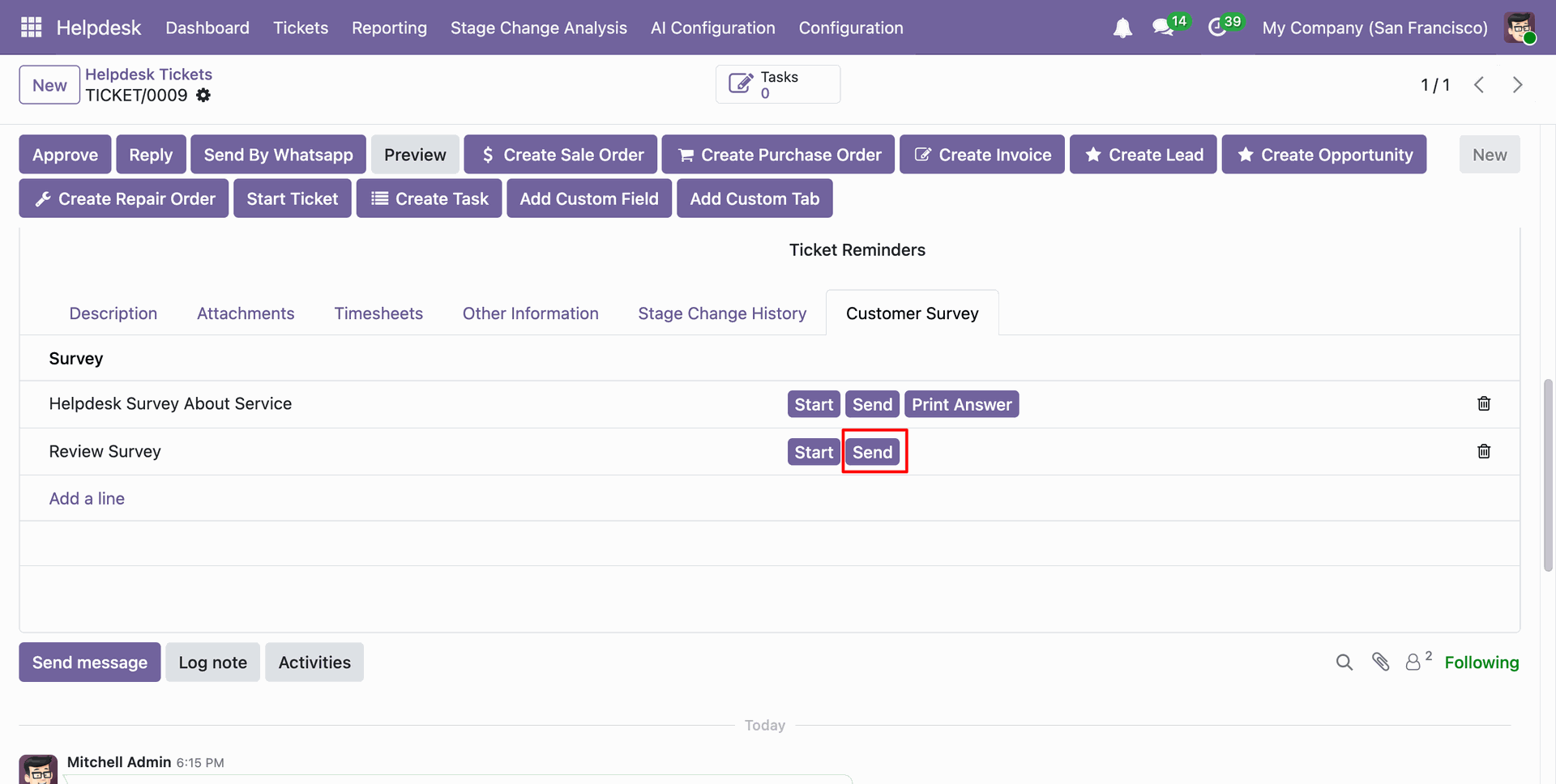Switch to the Stage Change History tab
The height and width of the screenshot is (784, 1556).
tap(721, 313)
